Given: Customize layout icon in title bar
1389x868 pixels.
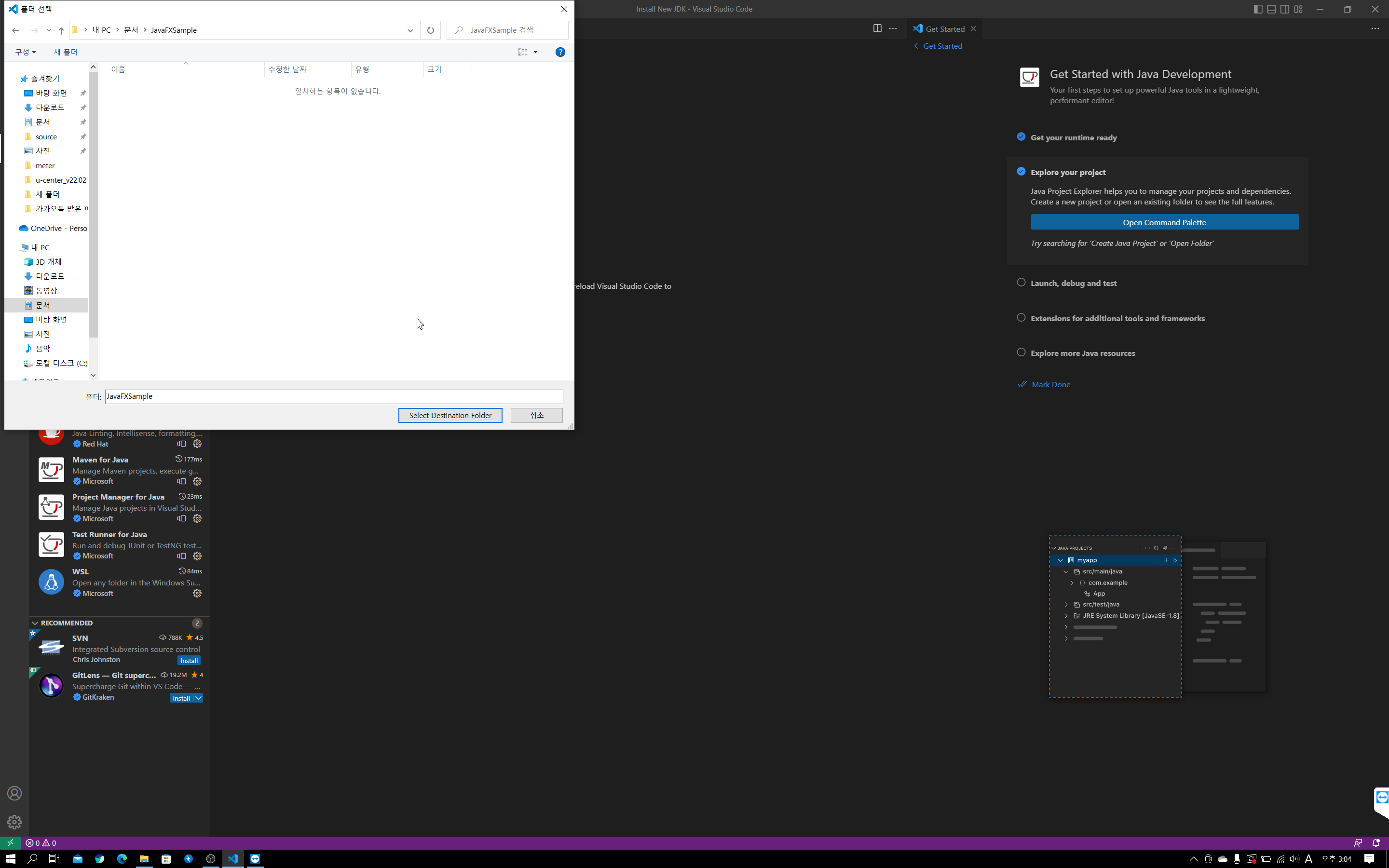Looking at the screenshot, I should coord(1298,9).
